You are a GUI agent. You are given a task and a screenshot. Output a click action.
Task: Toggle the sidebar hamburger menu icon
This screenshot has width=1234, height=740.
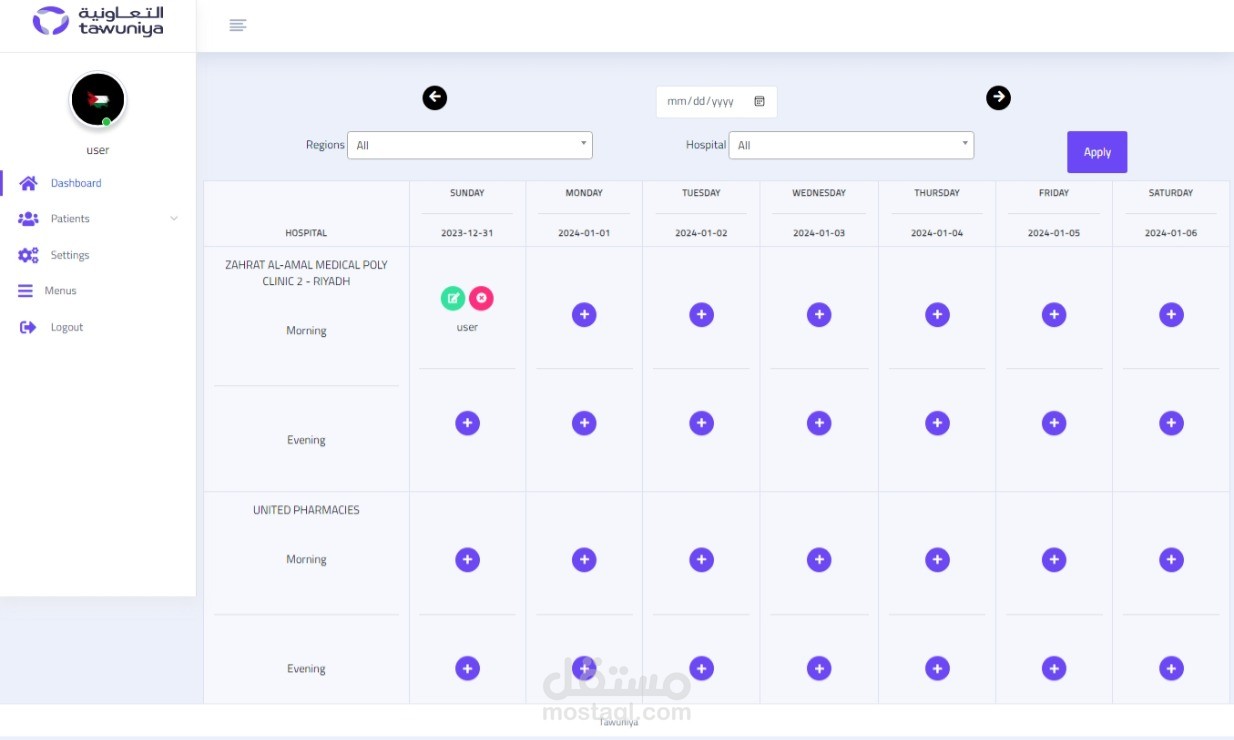(237, 25)
